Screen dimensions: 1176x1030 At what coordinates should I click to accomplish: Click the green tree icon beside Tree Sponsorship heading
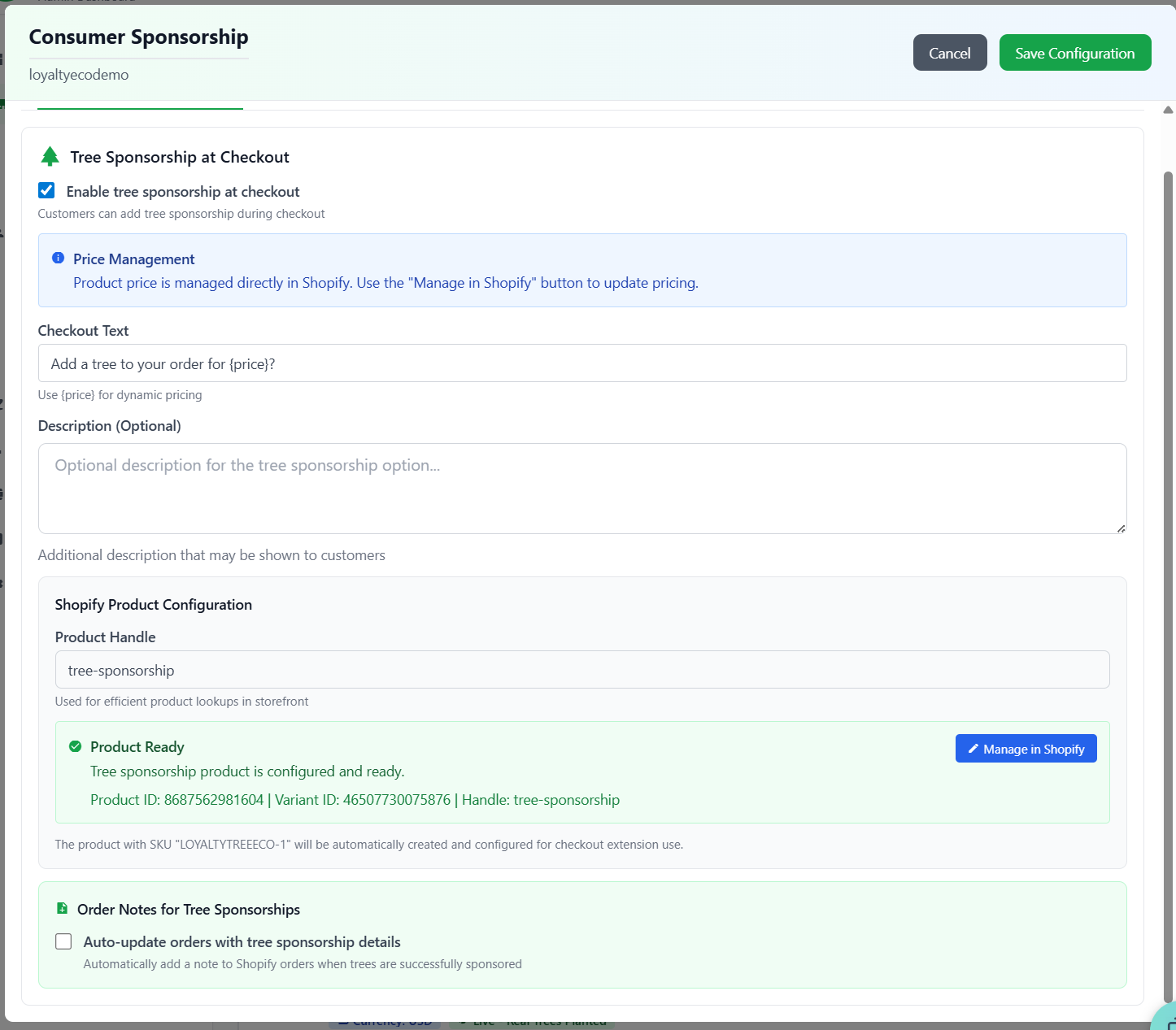click(x=50, y=156)
